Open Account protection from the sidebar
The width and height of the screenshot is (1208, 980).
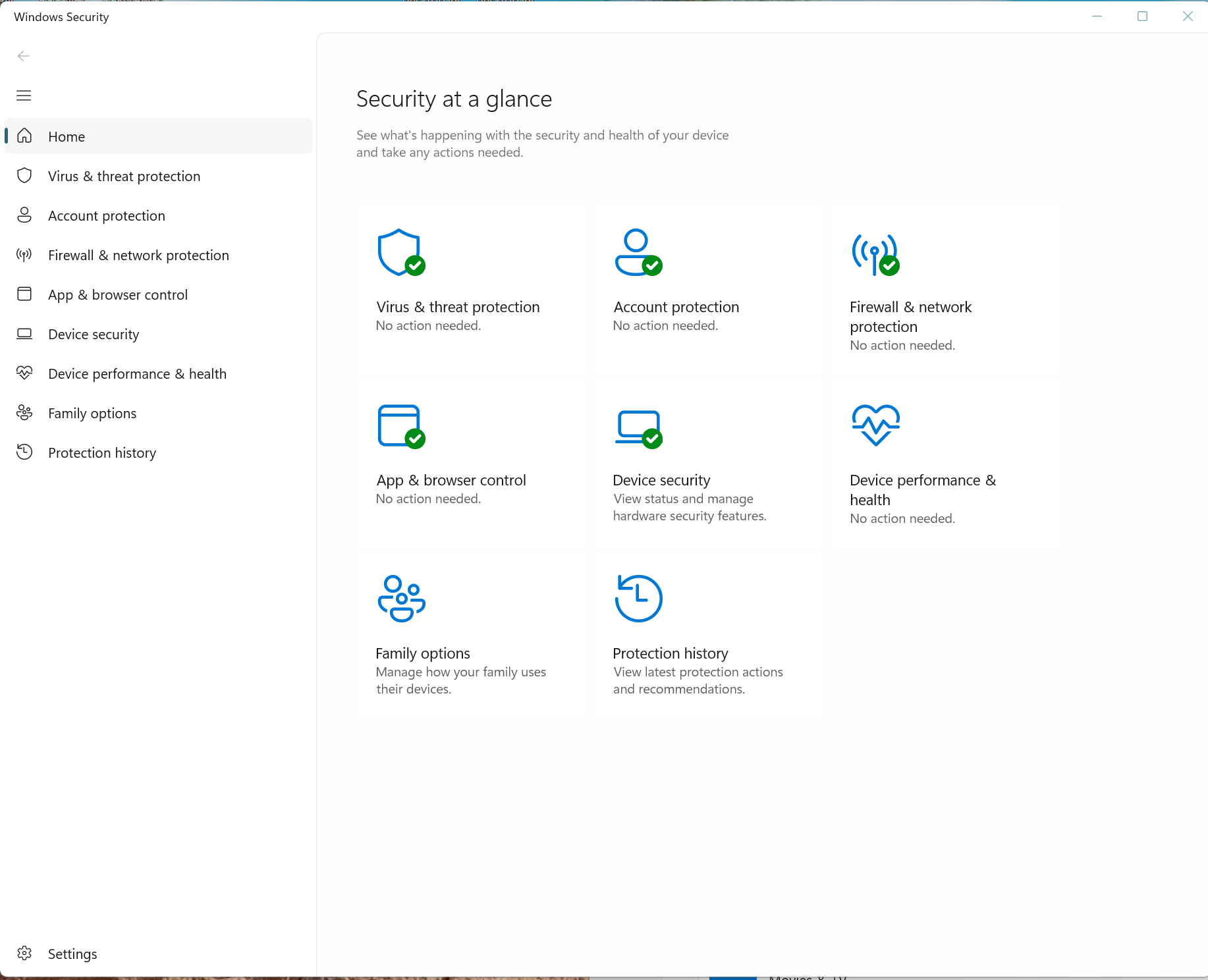tap(158, 215)
